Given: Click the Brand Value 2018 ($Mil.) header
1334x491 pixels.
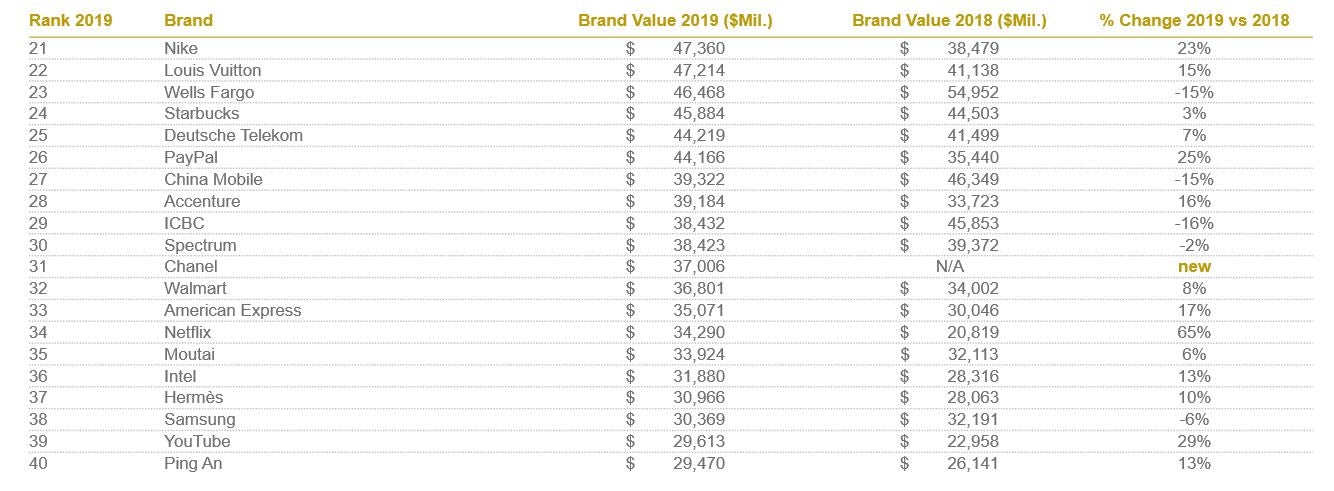Looking at the screenshot, I should coord(949,20).
